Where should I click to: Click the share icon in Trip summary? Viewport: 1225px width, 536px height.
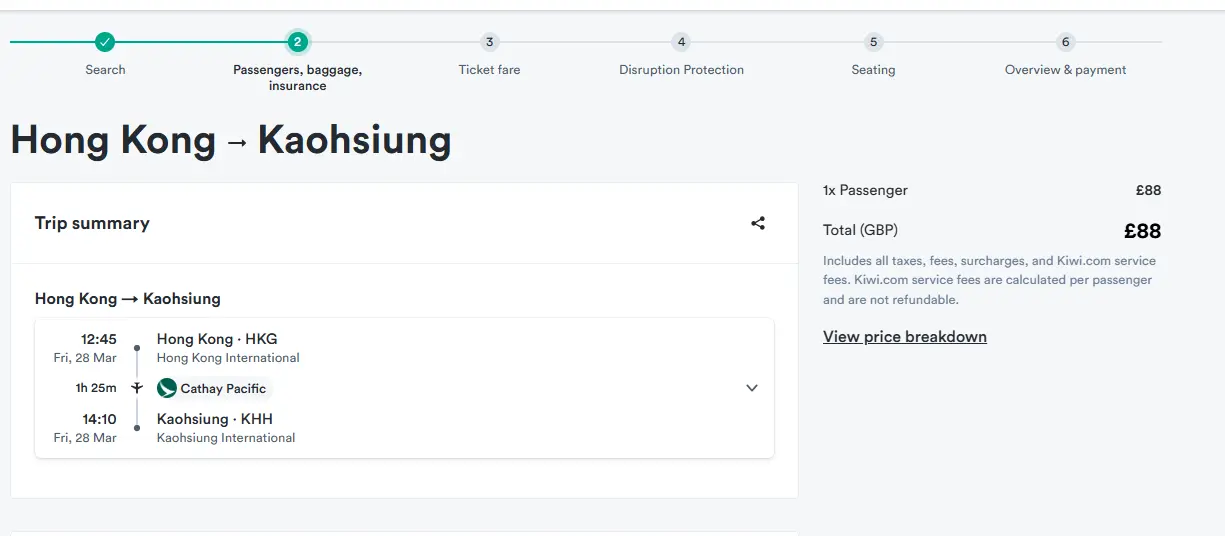point(758,223)
